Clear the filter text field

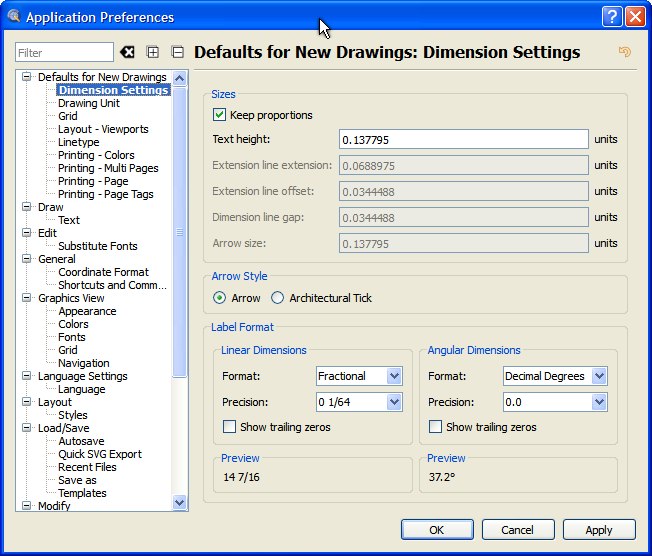[x=127, y=52]
